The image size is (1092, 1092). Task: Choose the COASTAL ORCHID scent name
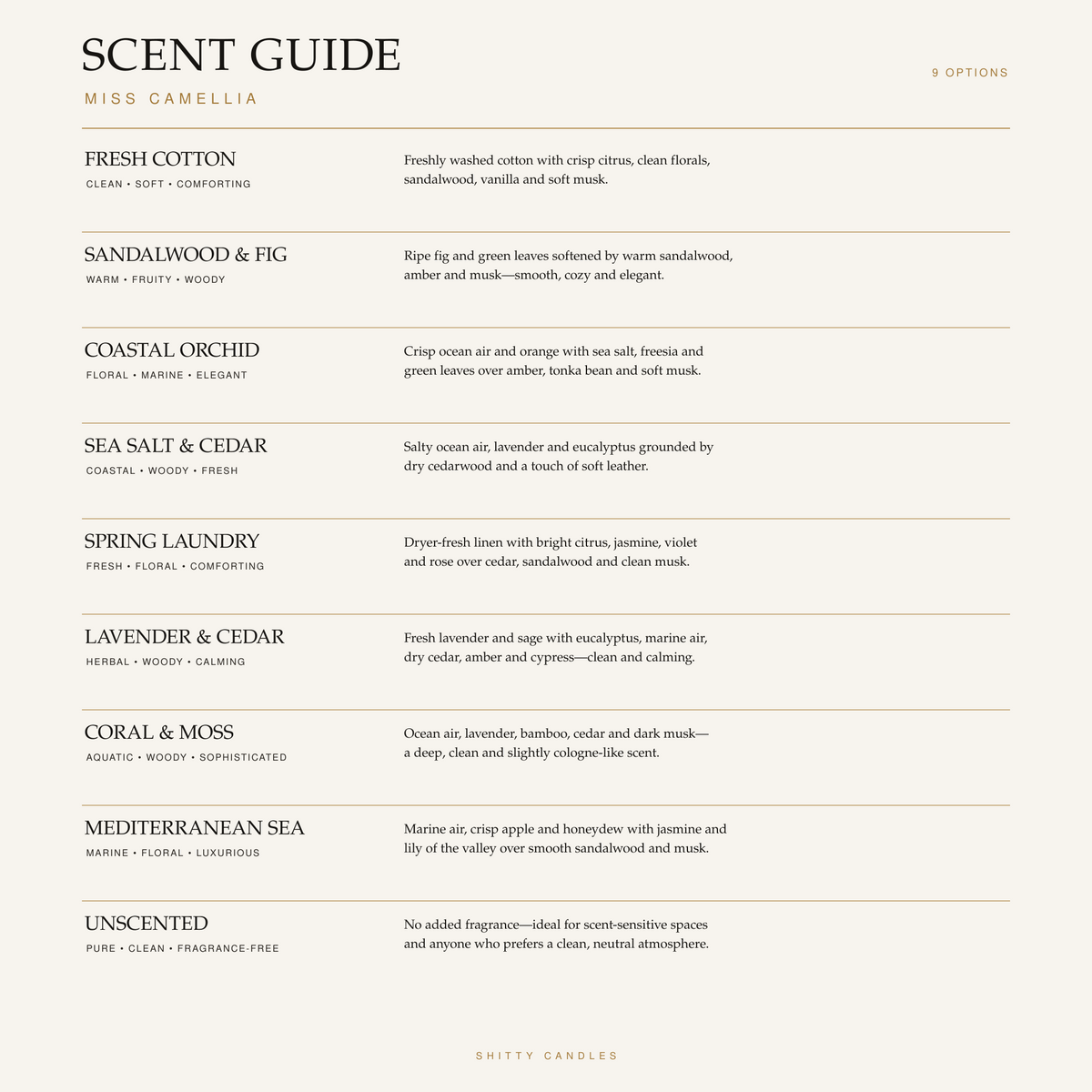pos(172,350)
